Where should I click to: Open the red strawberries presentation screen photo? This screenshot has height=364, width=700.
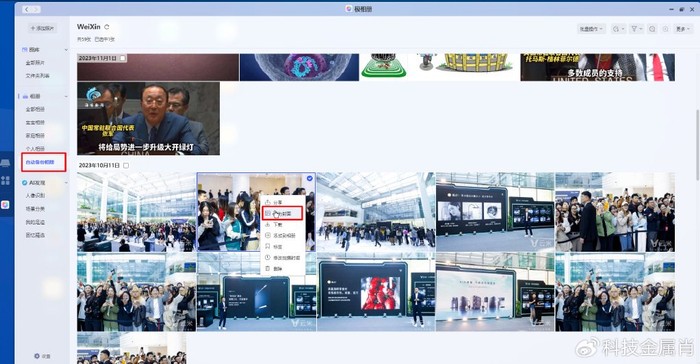[376, 292]
